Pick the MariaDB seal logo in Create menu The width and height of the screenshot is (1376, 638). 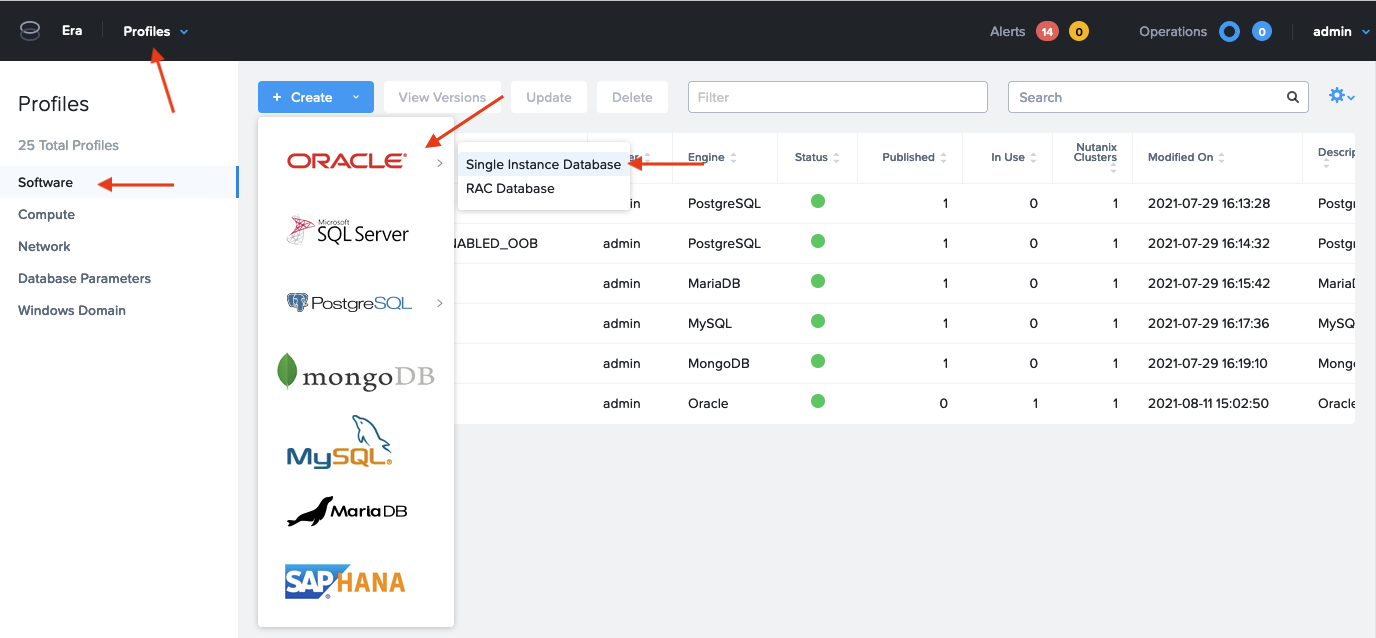(x=347, y=512)
